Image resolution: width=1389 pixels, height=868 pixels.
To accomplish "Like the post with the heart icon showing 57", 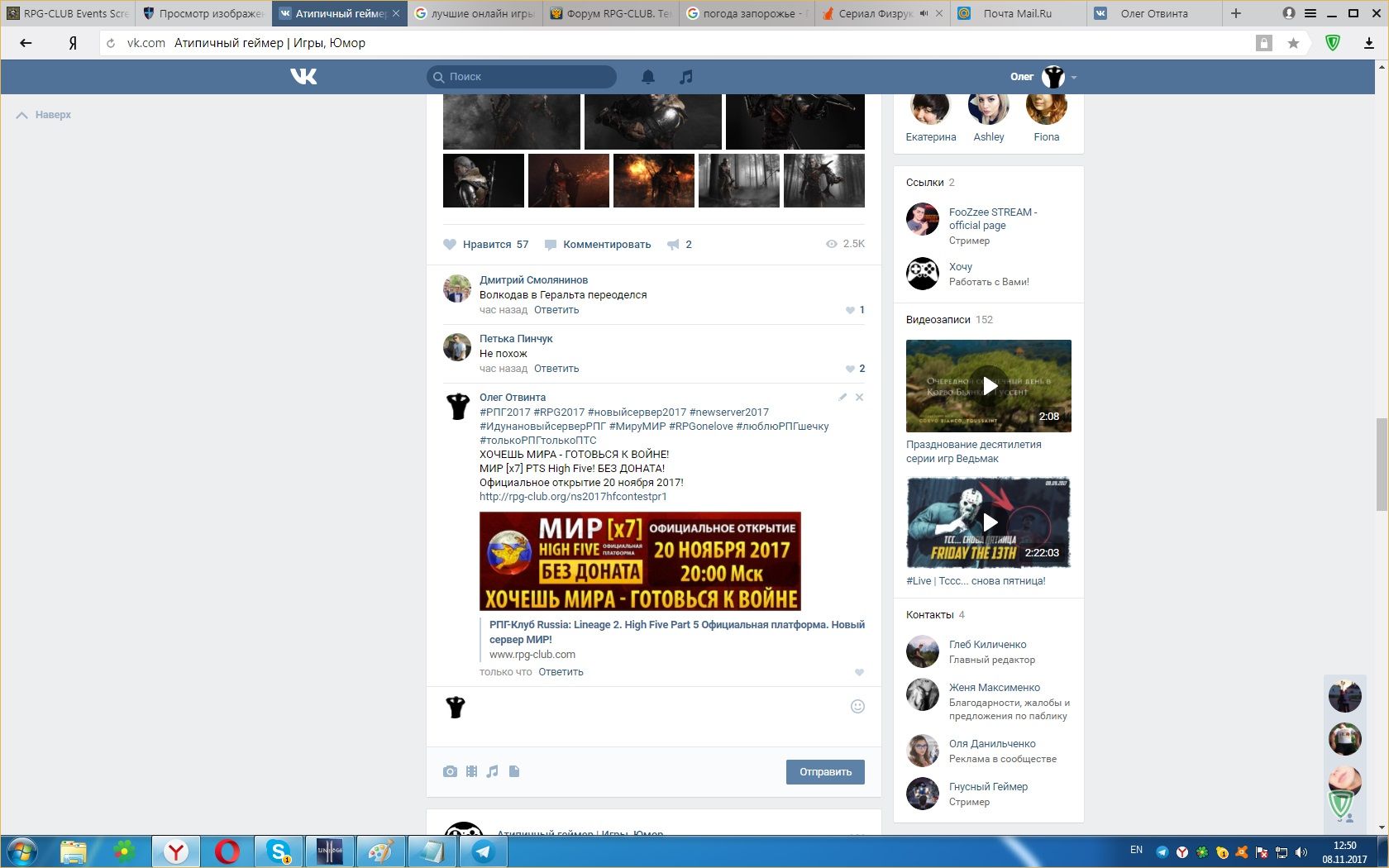I will click(450, 245).
